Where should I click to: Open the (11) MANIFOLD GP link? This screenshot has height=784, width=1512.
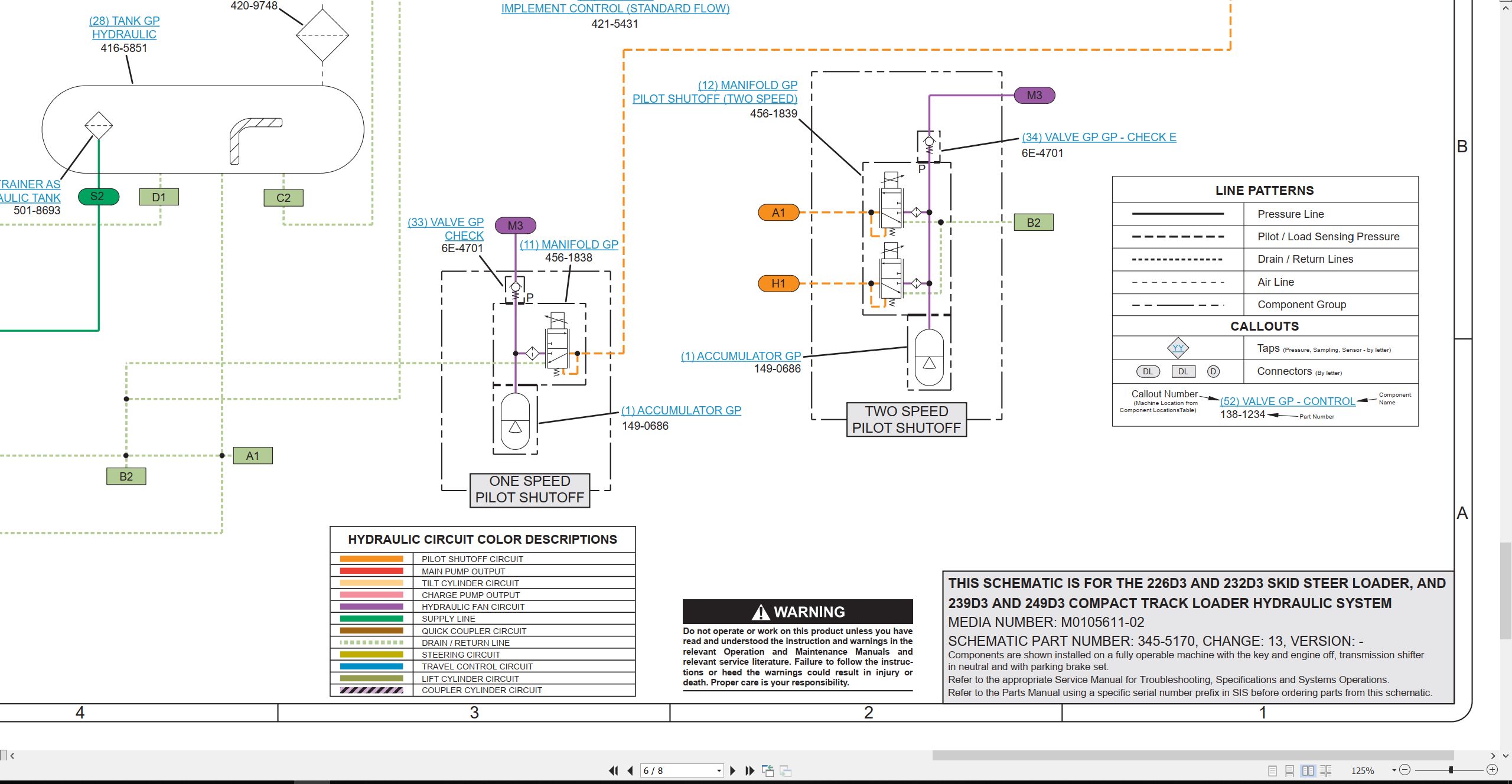569,244
